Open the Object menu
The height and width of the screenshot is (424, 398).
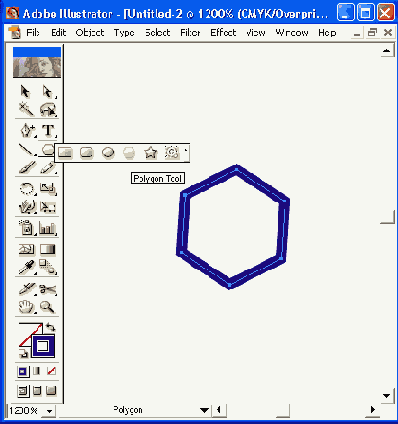point(90,33)
